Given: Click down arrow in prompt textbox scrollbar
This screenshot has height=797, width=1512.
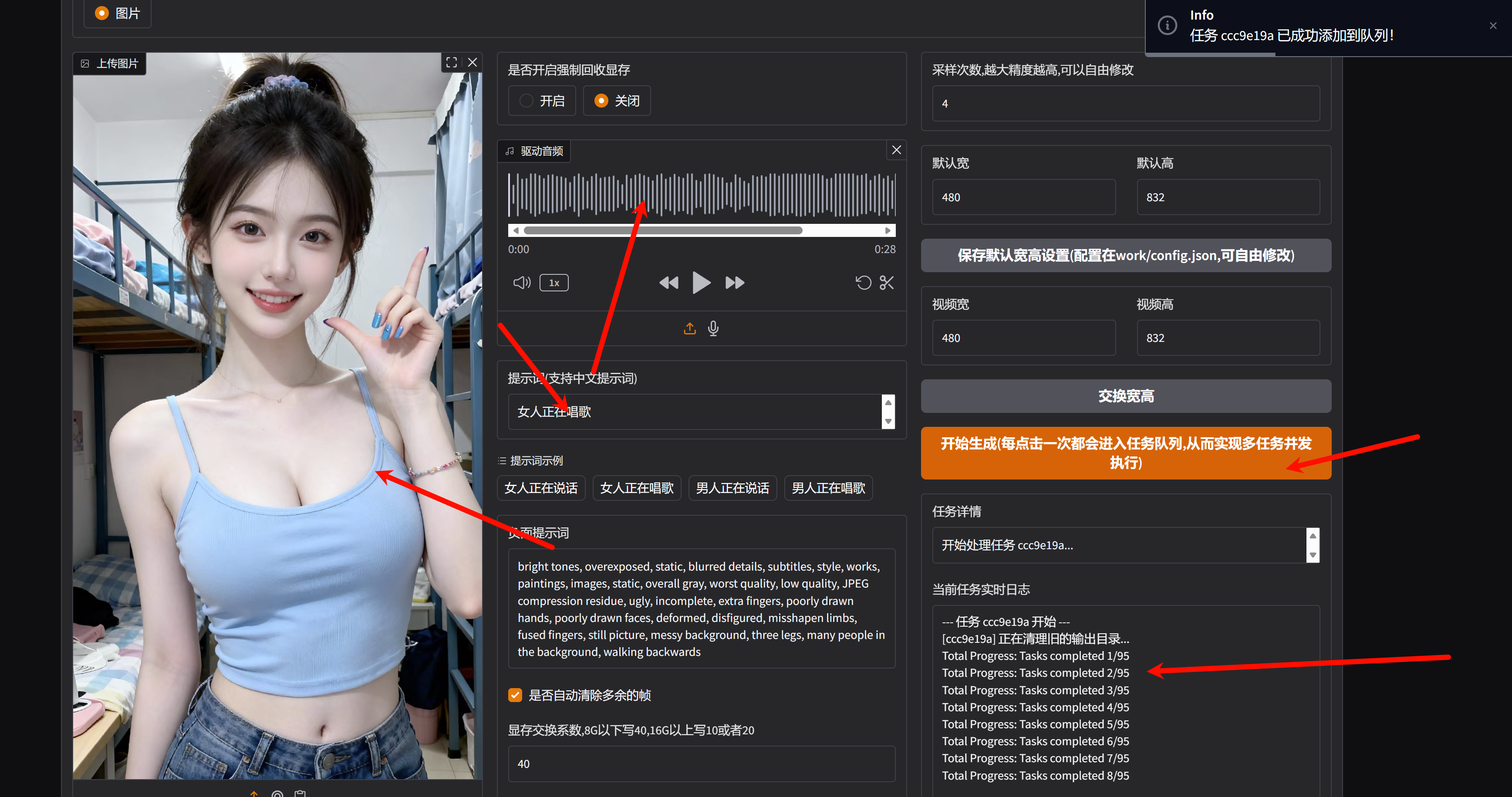Looking at the screenshot, I should pyautogui.click(x=888, y=422).
